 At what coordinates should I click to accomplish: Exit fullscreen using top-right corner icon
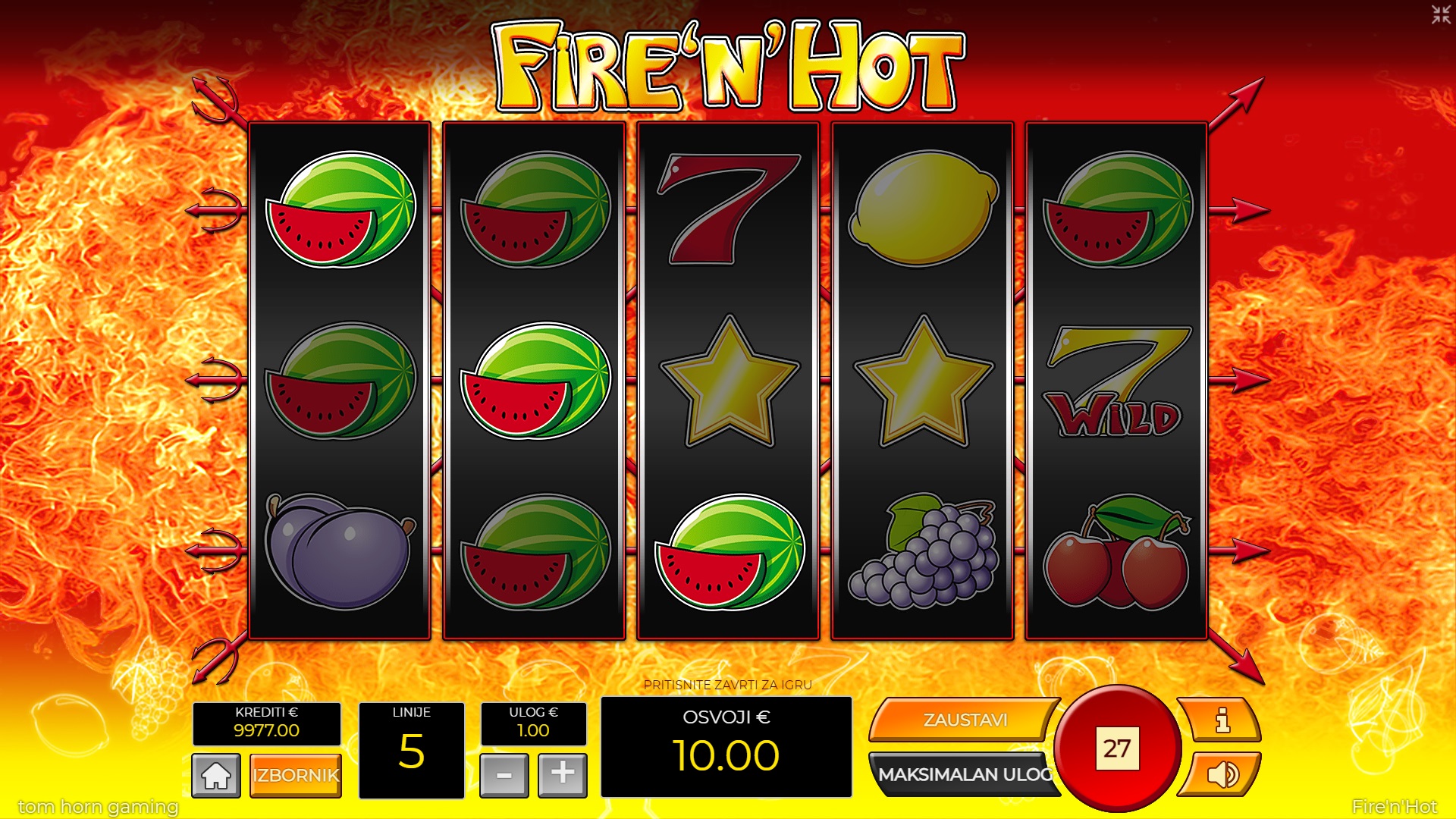[x=1441, y=14]
